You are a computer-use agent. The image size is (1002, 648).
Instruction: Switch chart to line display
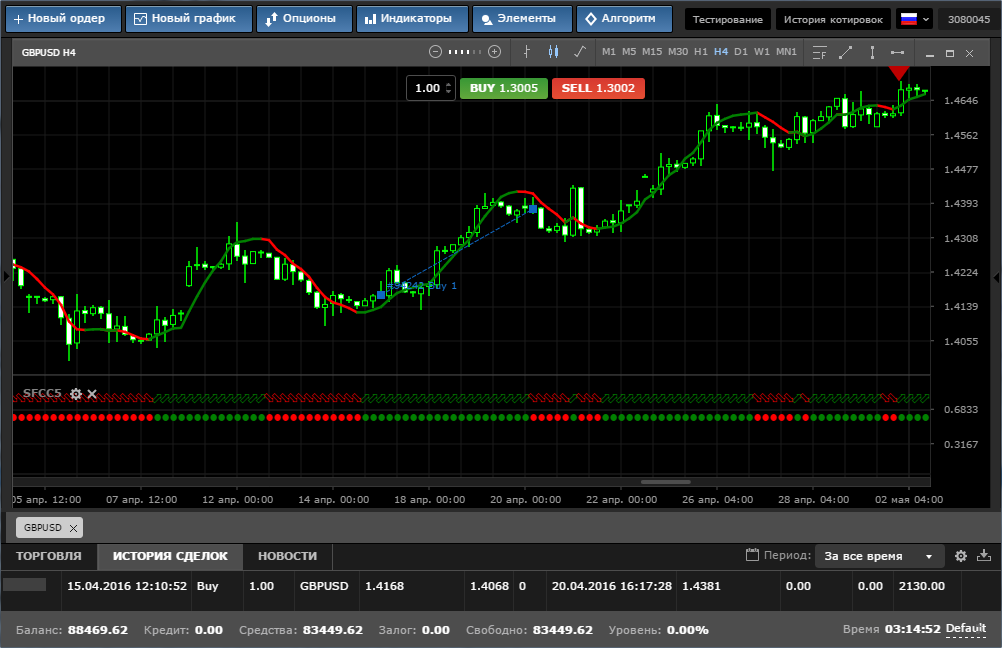pos(580,52)
